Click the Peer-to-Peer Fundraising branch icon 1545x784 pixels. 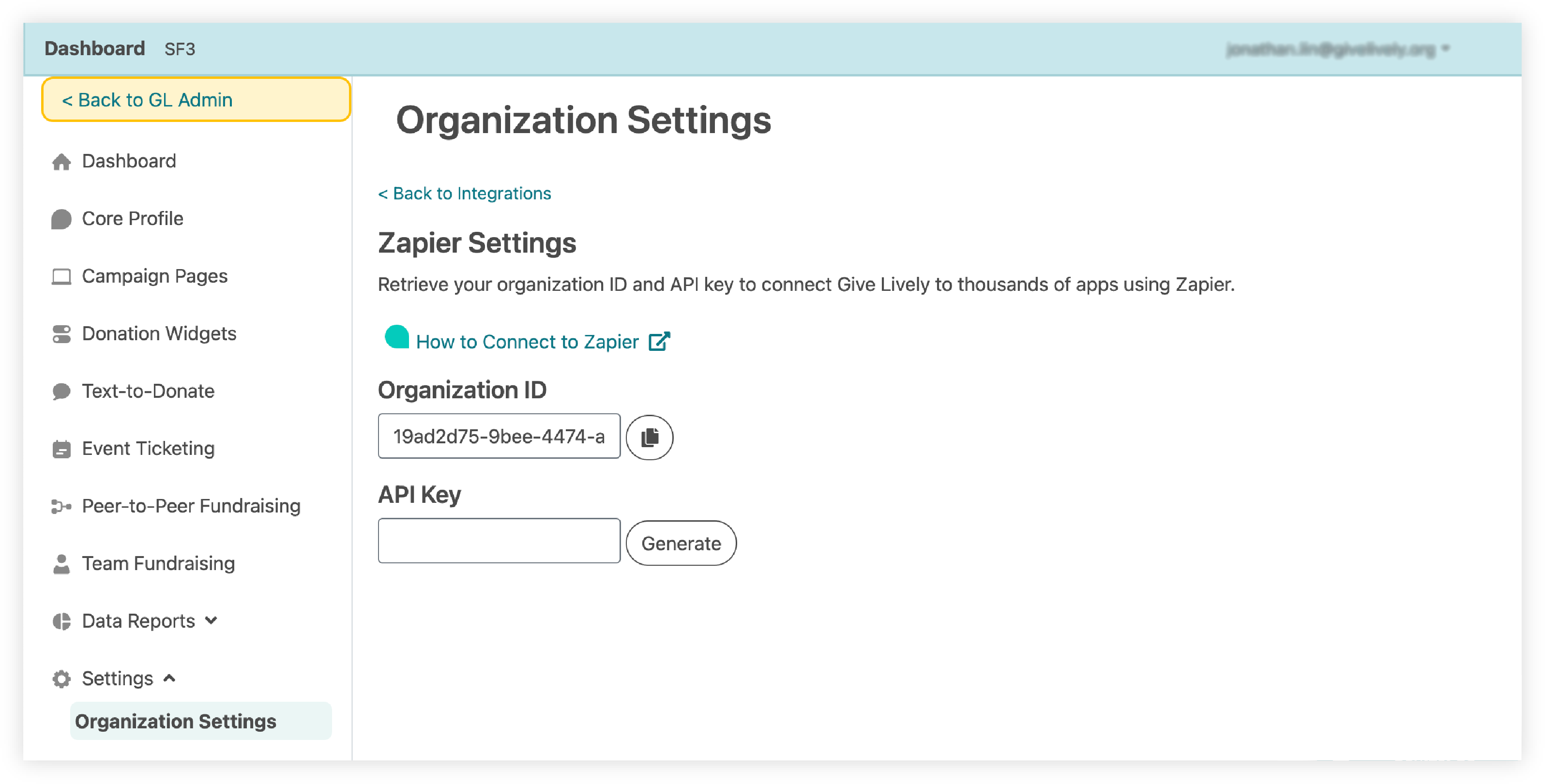pyautogui.click(x=61, y=506)
